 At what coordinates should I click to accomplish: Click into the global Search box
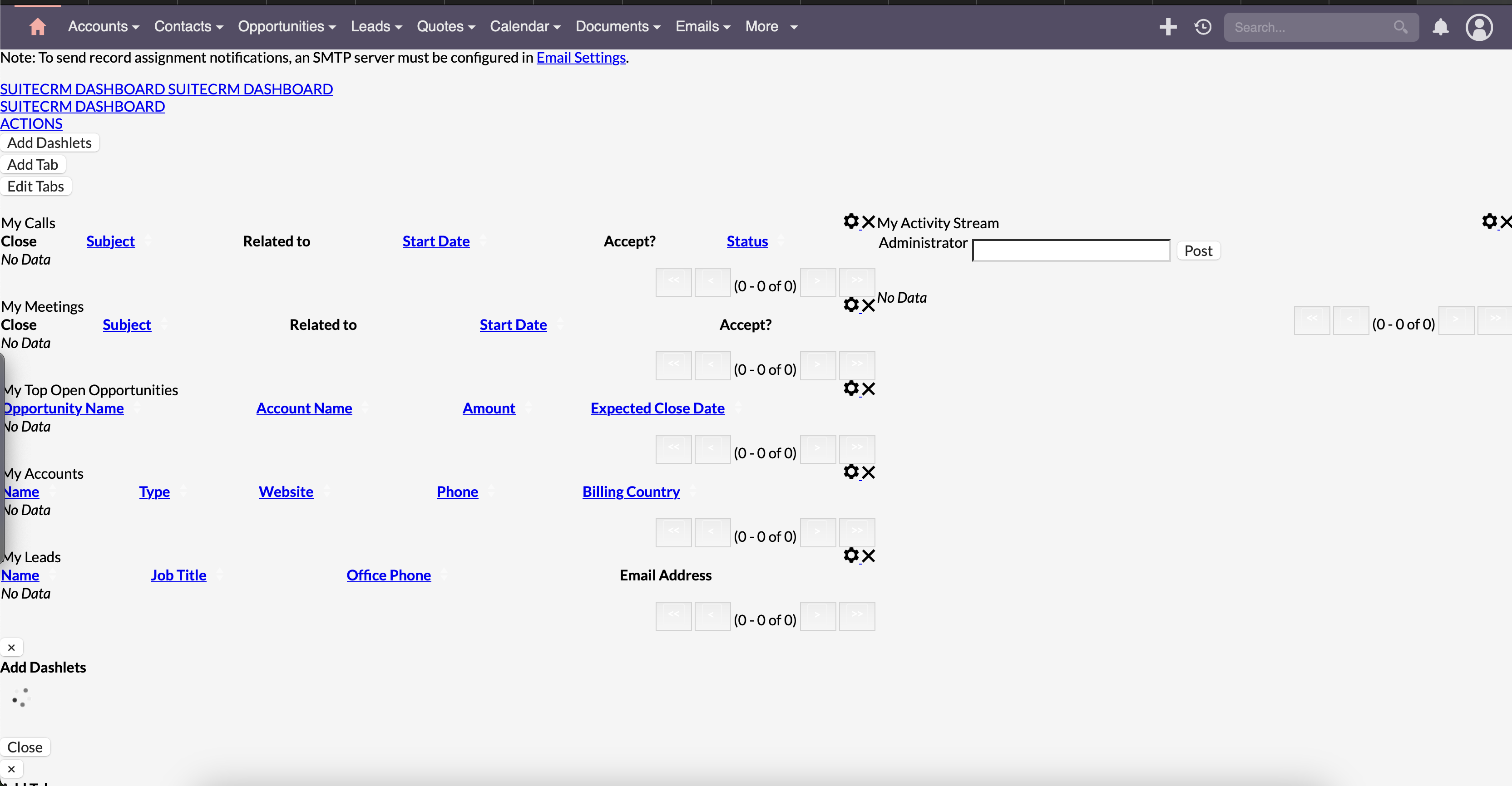(1312, 27)
